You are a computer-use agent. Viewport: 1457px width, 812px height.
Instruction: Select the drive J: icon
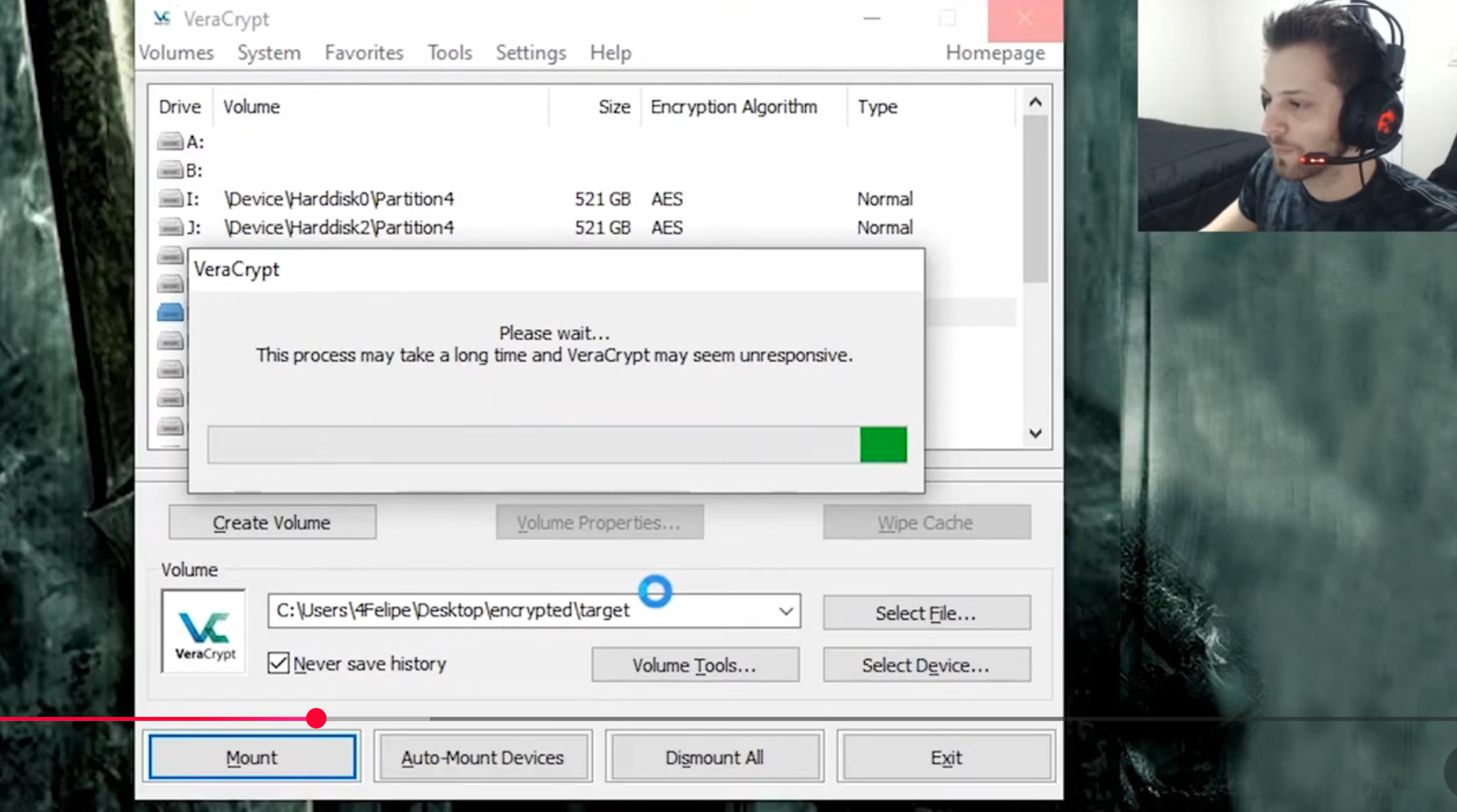(x=170, y=227)
